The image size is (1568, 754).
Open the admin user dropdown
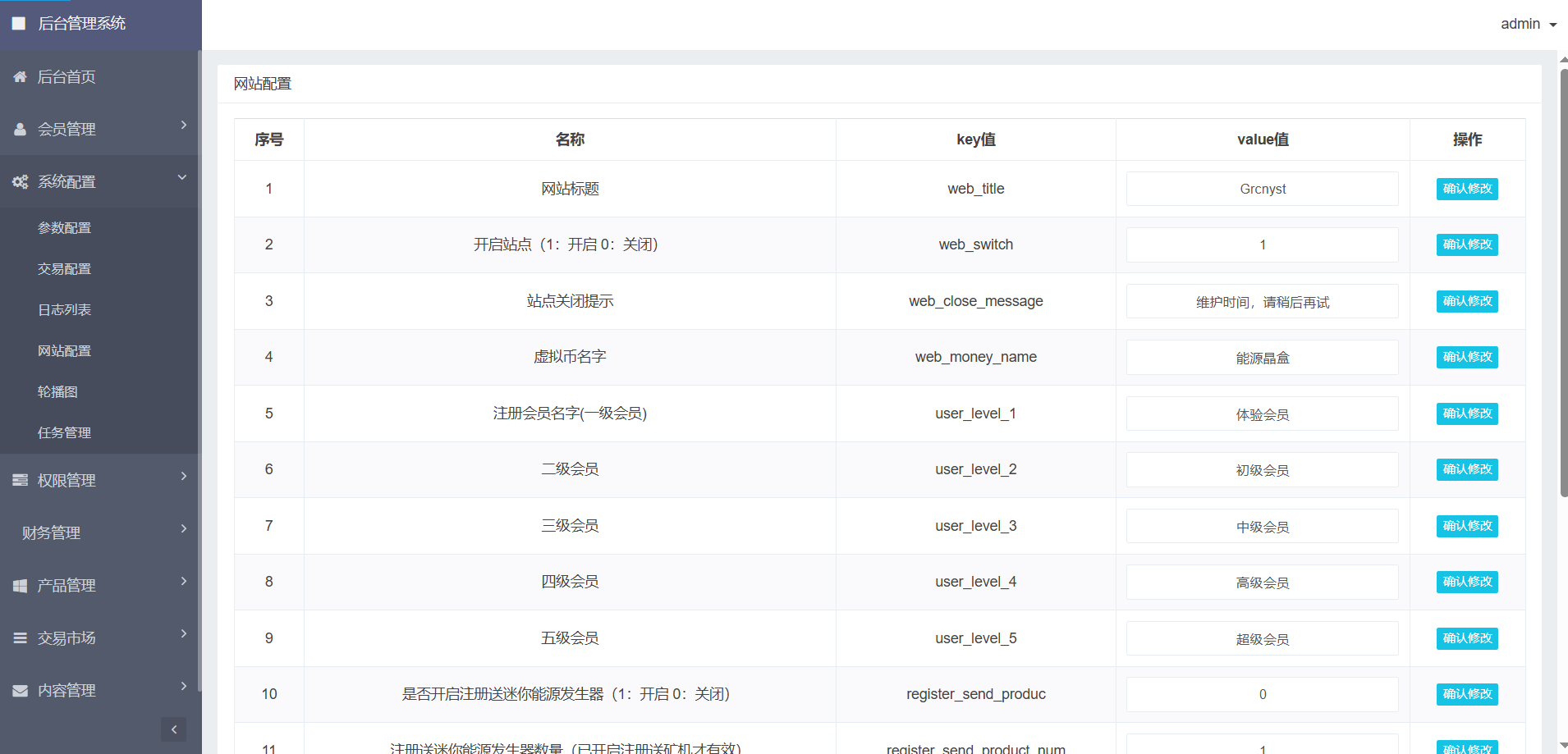pyautogui.click(x=1528, y=25)
